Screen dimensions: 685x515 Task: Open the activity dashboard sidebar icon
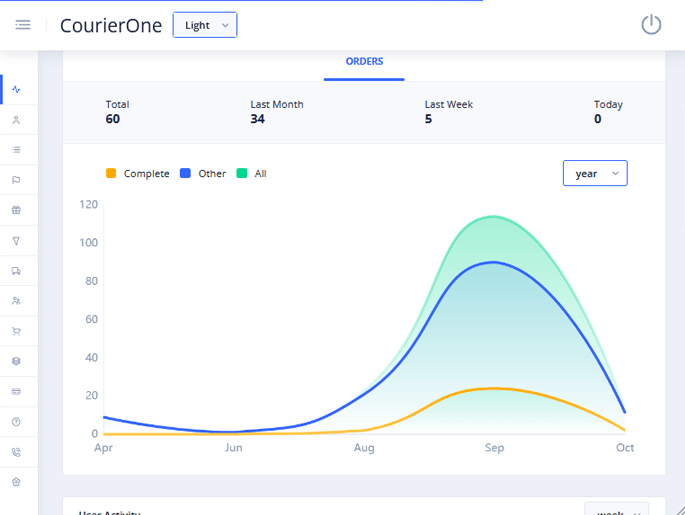(16, 90)
